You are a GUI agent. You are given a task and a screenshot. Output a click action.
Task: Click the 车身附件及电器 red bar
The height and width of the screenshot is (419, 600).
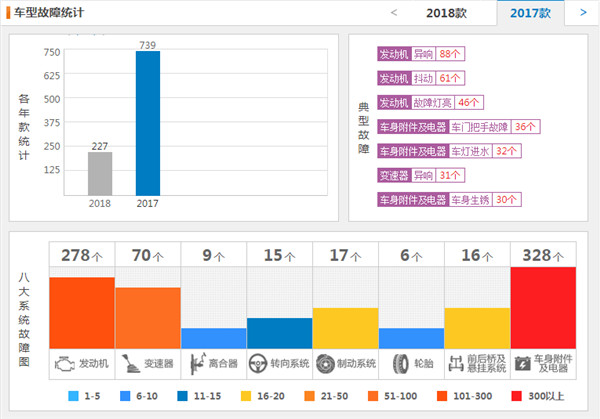pos(543,308)
